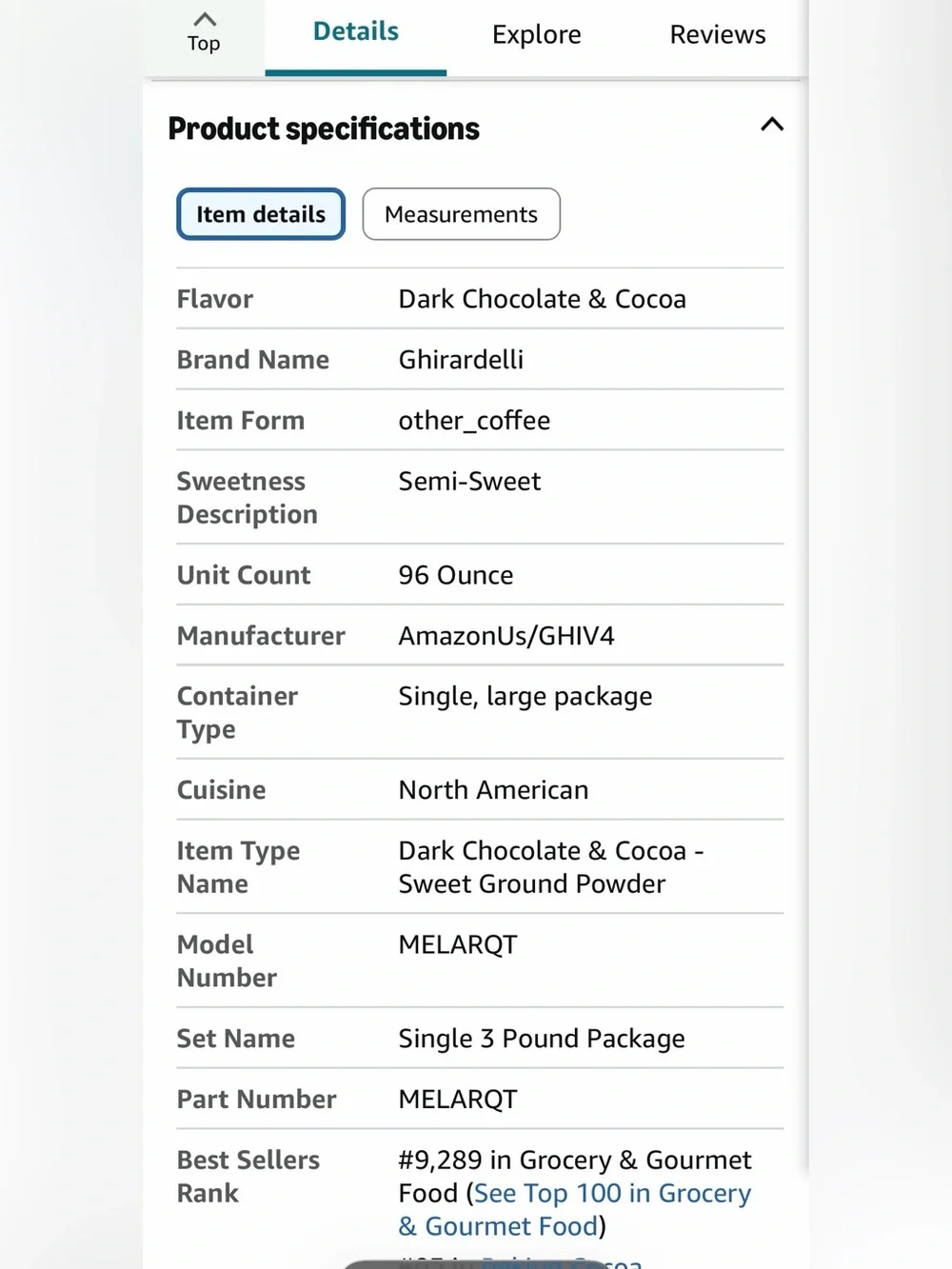This screenshot has height=1269, width=952.
Task: Open the Explore tab
Action: [x=536, y=35]
